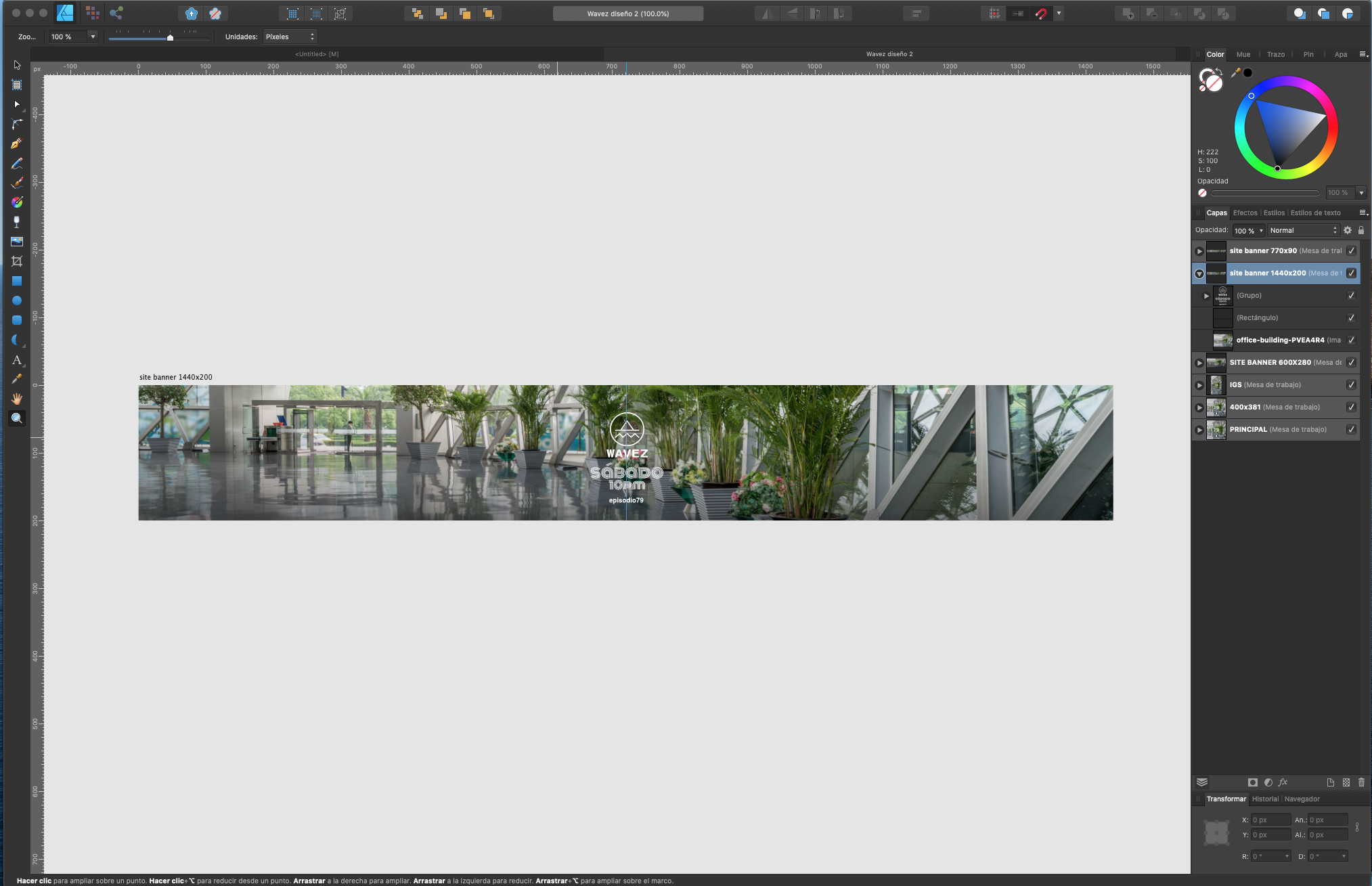Select the site banner 1440x200 artboard label
This screenshot has width=1372, height=886.
tap(176, 377)
